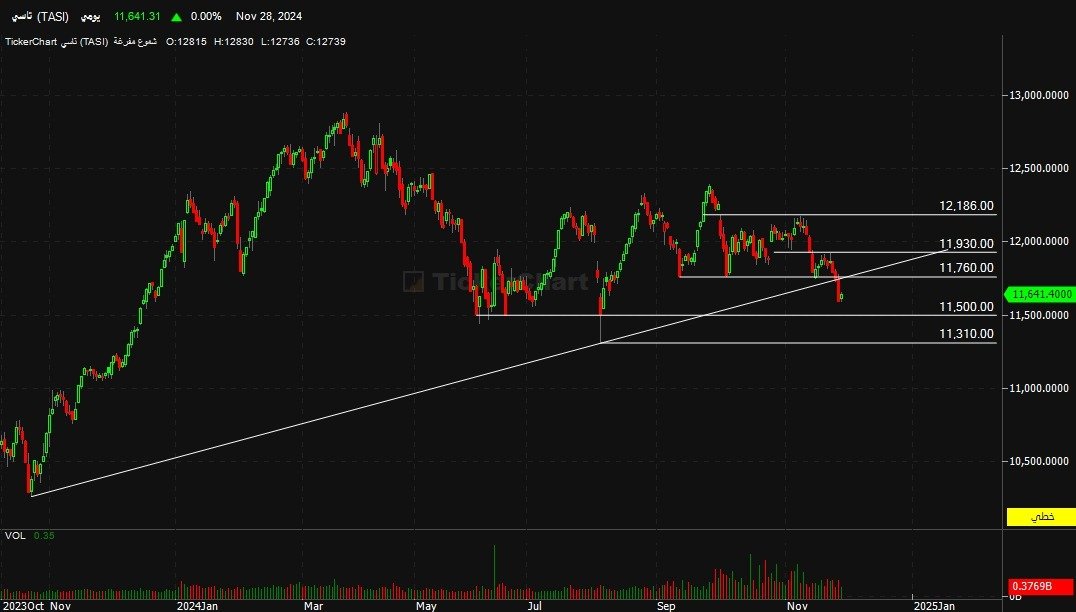
Task: Click the 11,500.0000 price axis label
Action: (x=1039, y=315)
